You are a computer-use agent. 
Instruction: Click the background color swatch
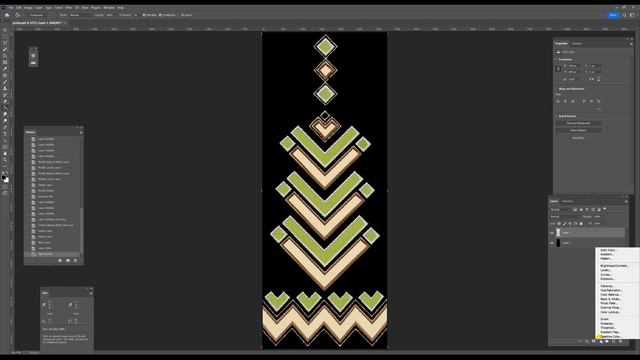[x=7, y=180]
